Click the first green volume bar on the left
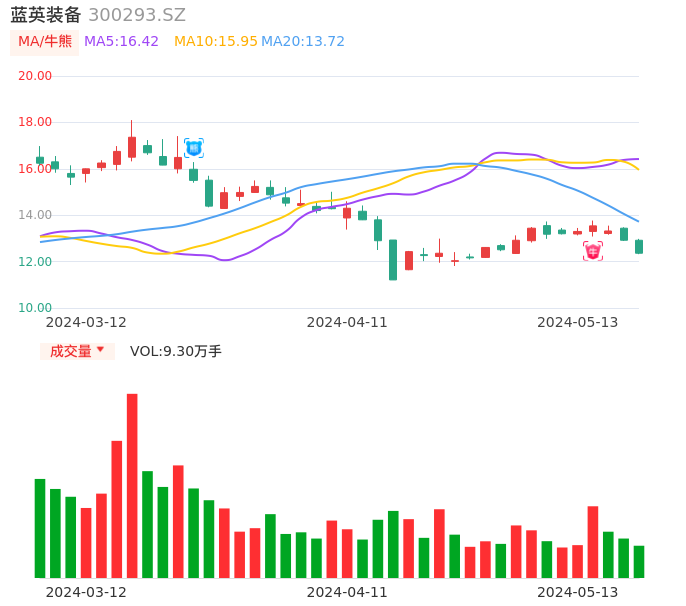 (x=40, y=528)
